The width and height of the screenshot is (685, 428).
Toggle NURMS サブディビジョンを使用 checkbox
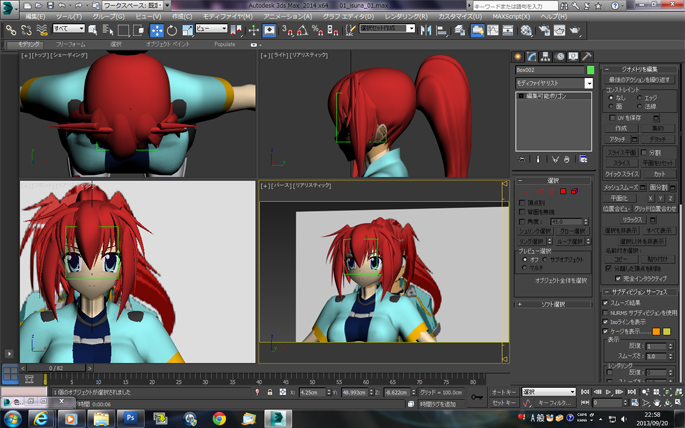[605, 313]
